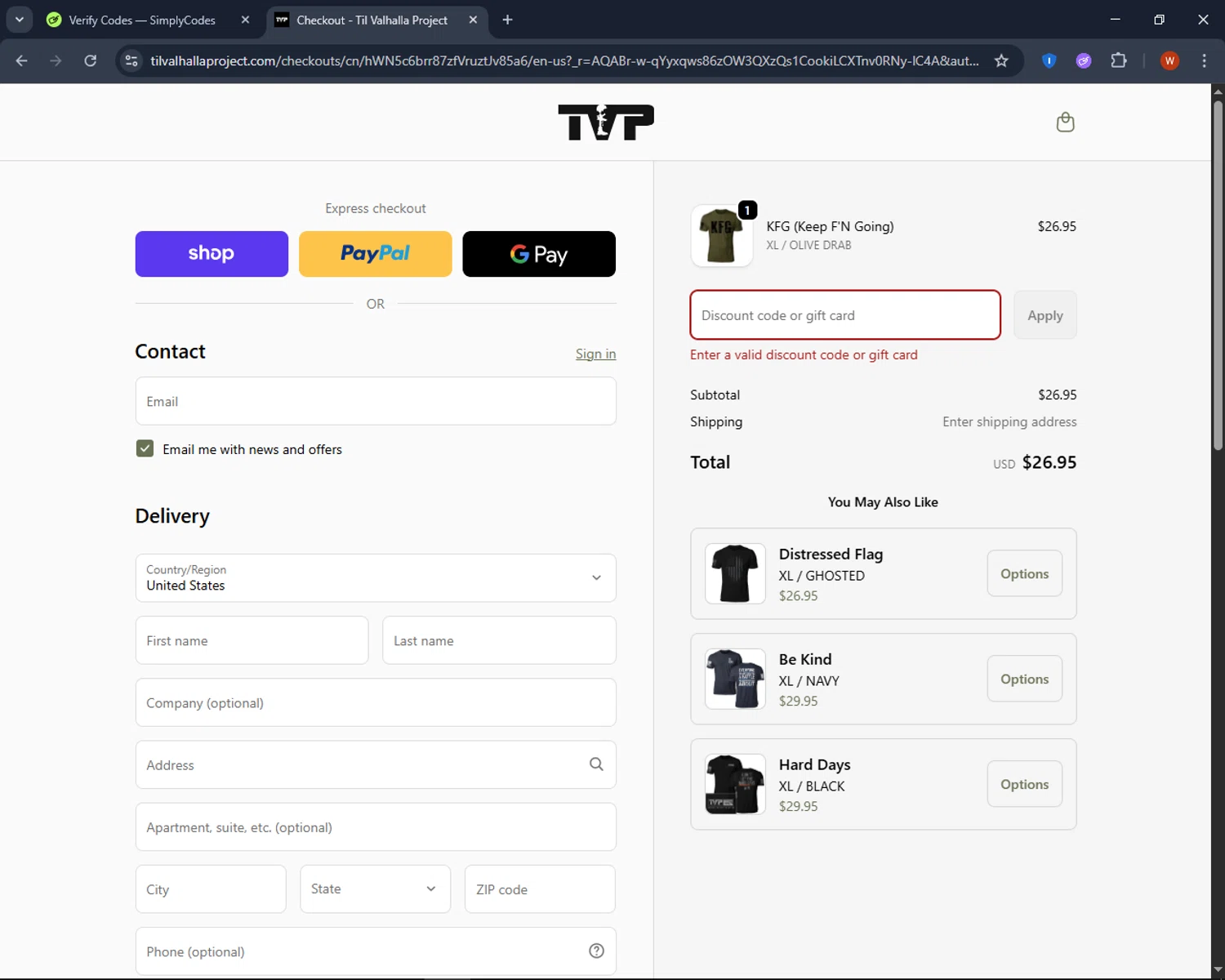The image size is (1225, 980).
Task: Bookmark this page with the star icon
Action: pos(1001,60)
